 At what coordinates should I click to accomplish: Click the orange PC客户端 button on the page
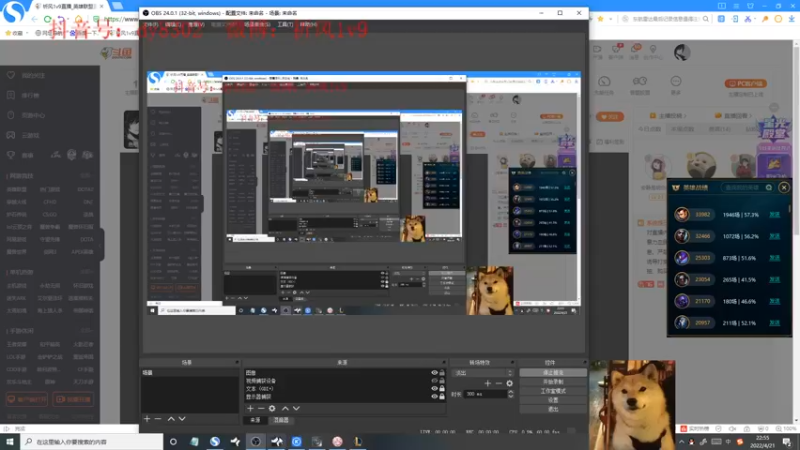pyautogui.click(x=745, y=84)
